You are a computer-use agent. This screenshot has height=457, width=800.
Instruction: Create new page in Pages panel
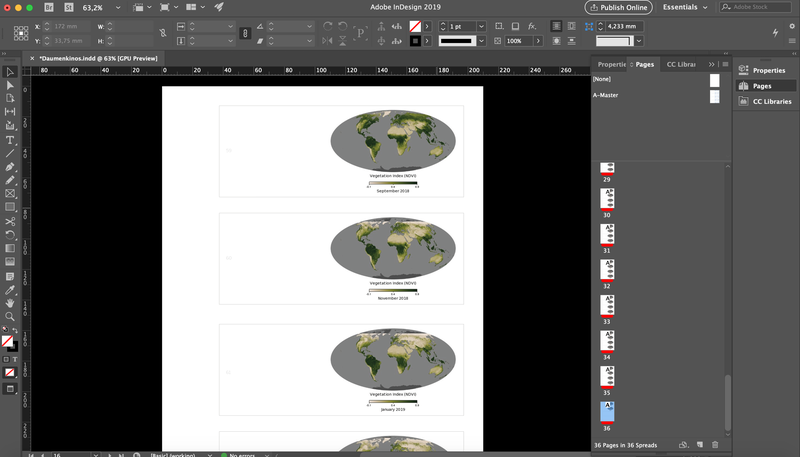pyautogui.click(x=700, y=445)
